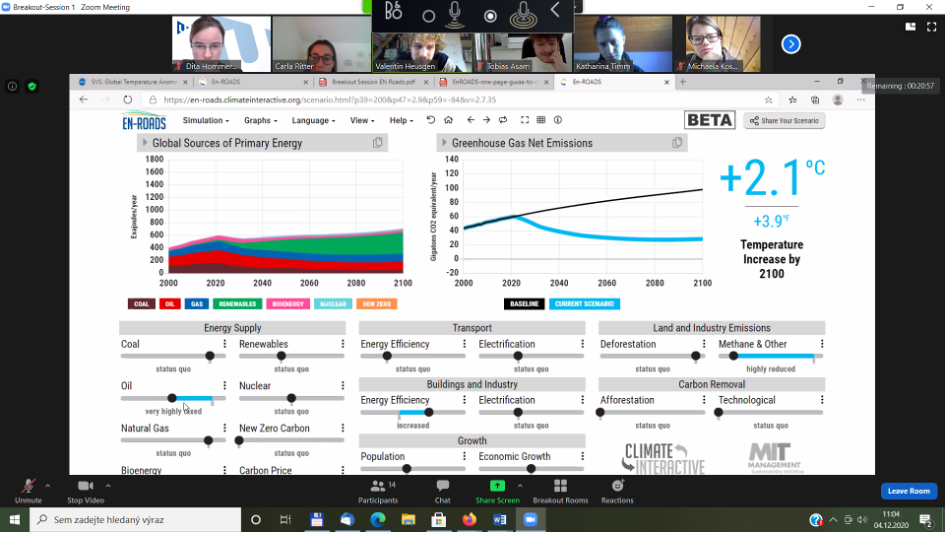This screenshot has width=945, height=533.
Task: Click the browser address bar URL
Action: pos(330,100)
